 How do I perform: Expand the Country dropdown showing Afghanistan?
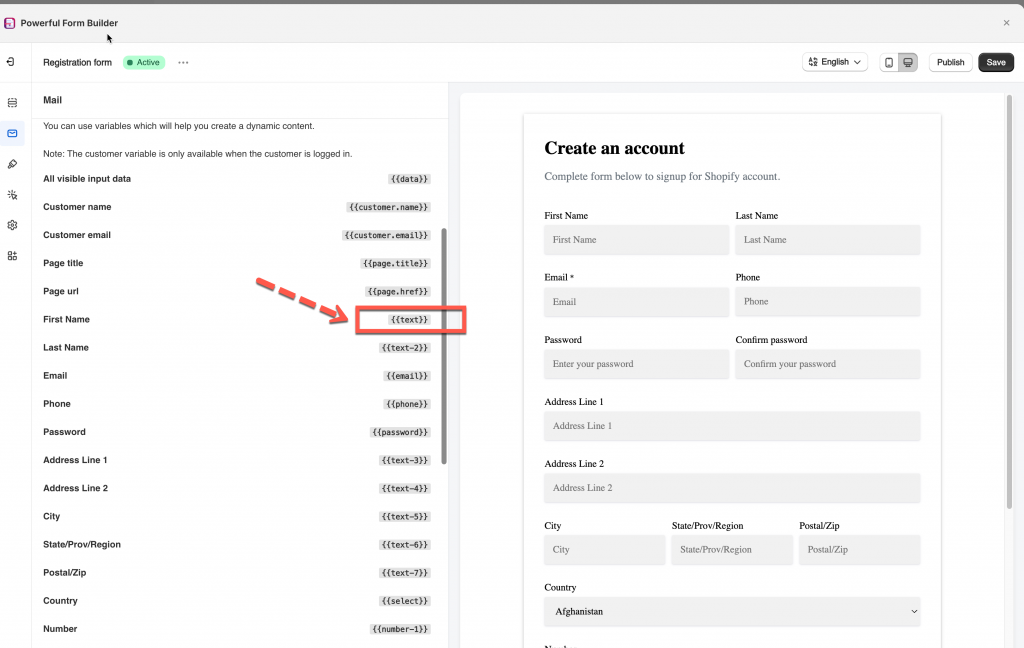(x=732, y=611)
